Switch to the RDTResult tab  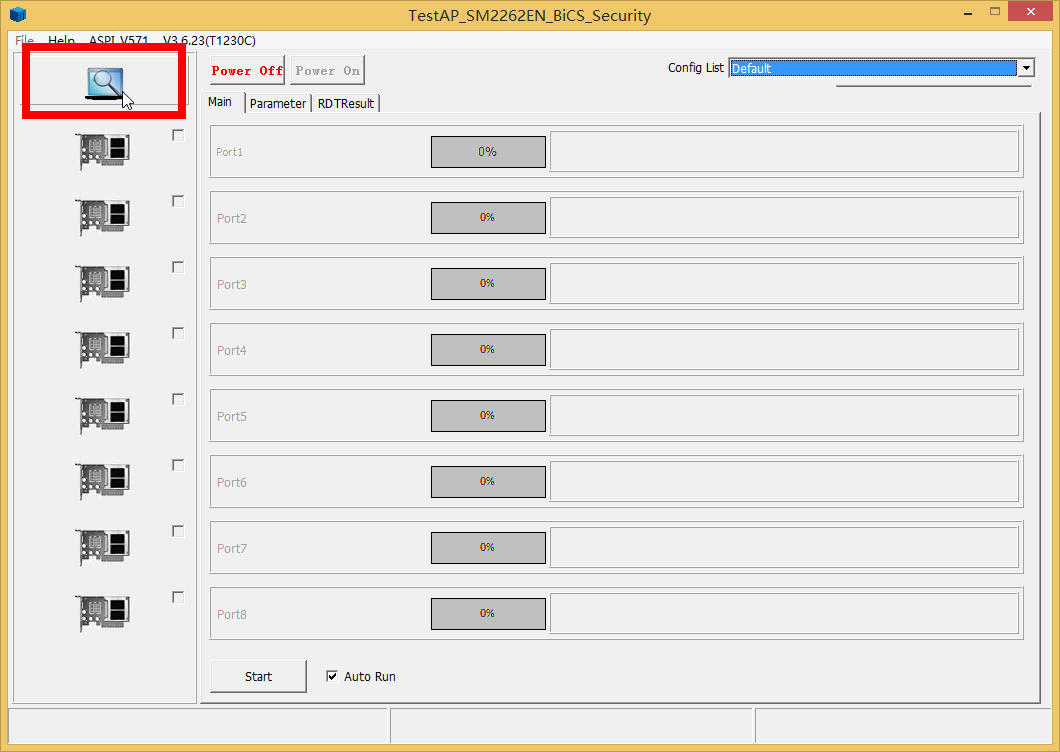(x=346, y=104)
